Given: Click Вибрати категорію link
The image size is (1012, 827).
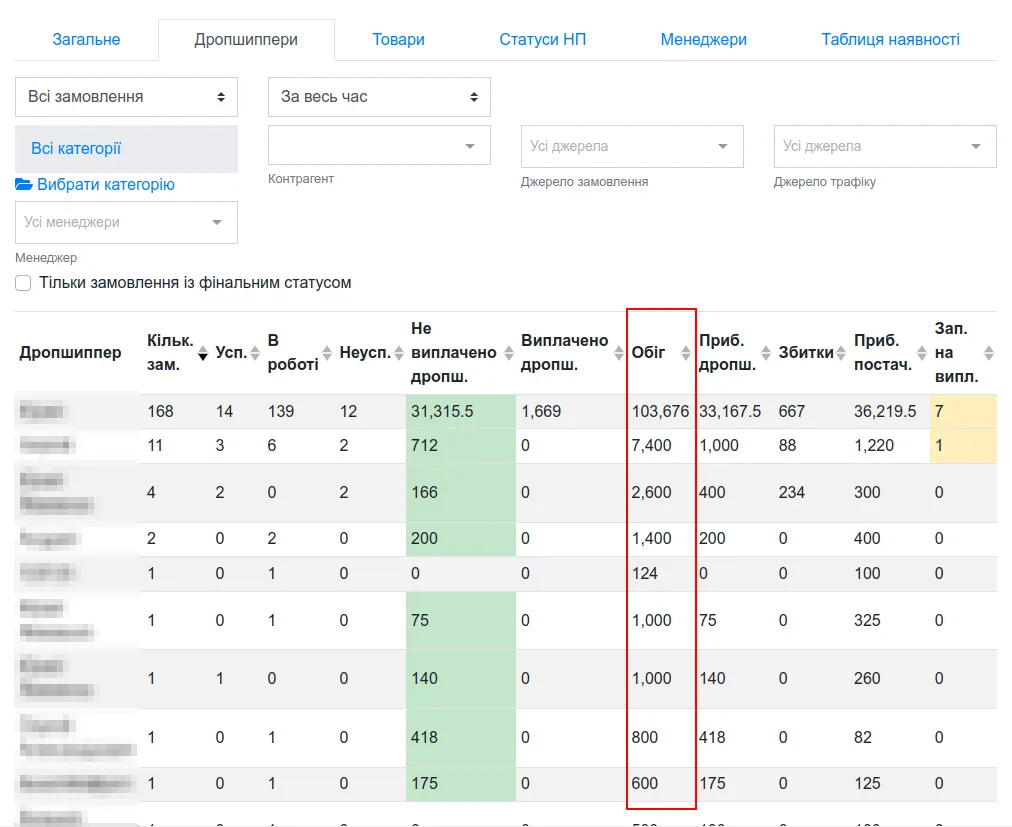Looking at the screenshot, I should (106, 185).
